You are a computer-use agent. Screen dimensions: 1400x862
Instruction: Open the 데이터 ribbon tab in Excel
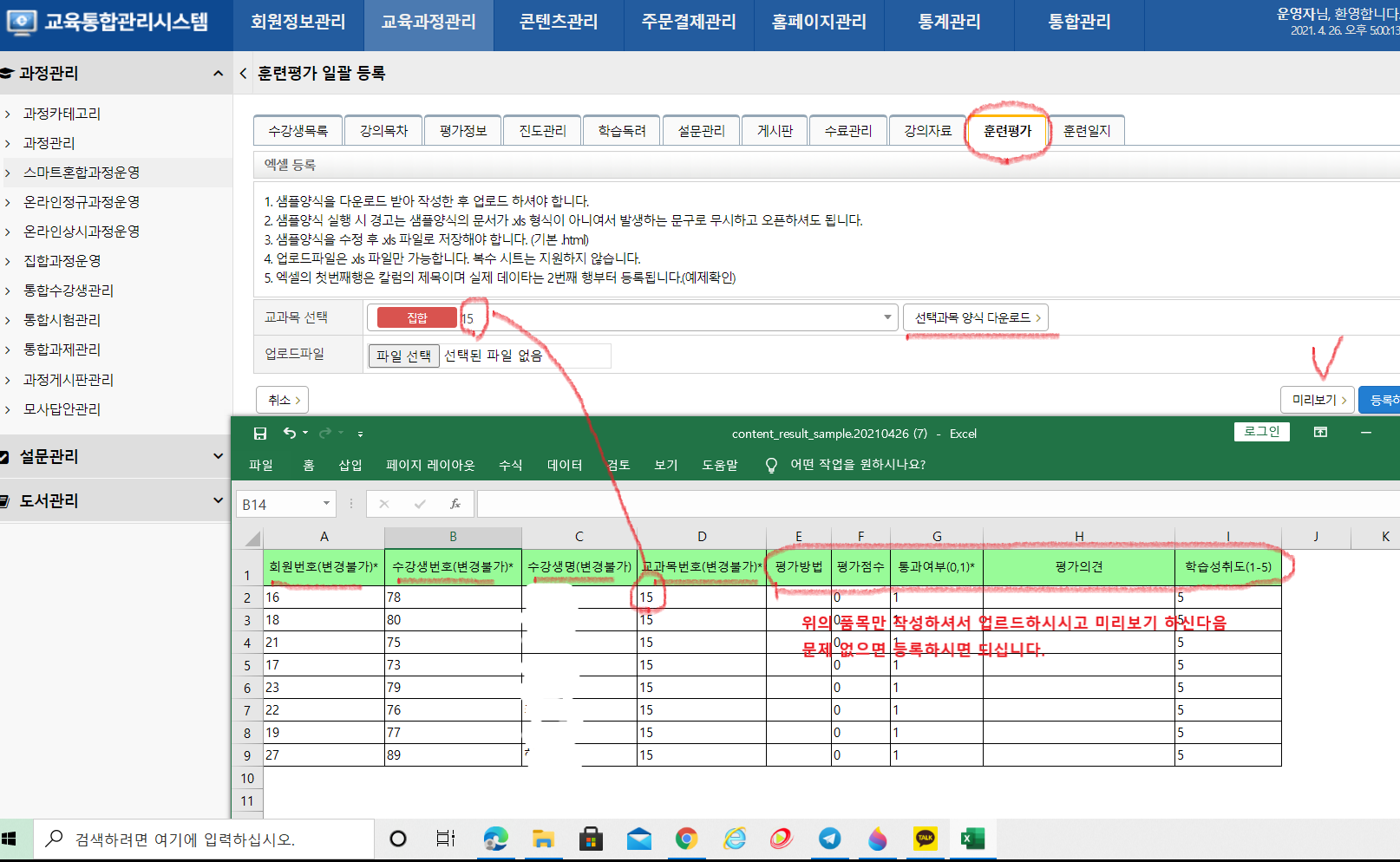[564, 466]
